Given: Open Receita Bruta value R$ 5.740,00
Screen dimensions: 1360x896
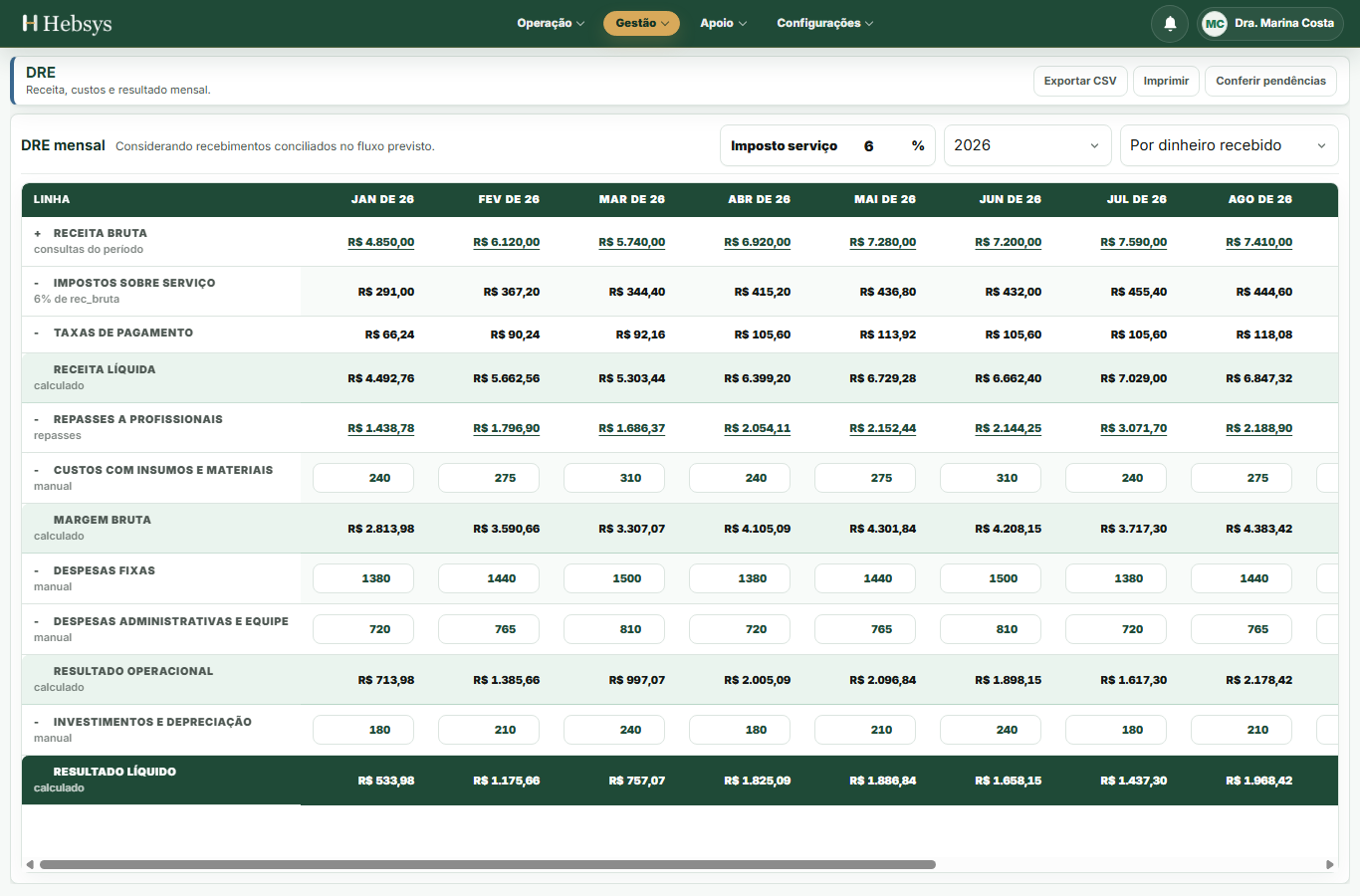Looking at the screenshot, I should 631,242.
